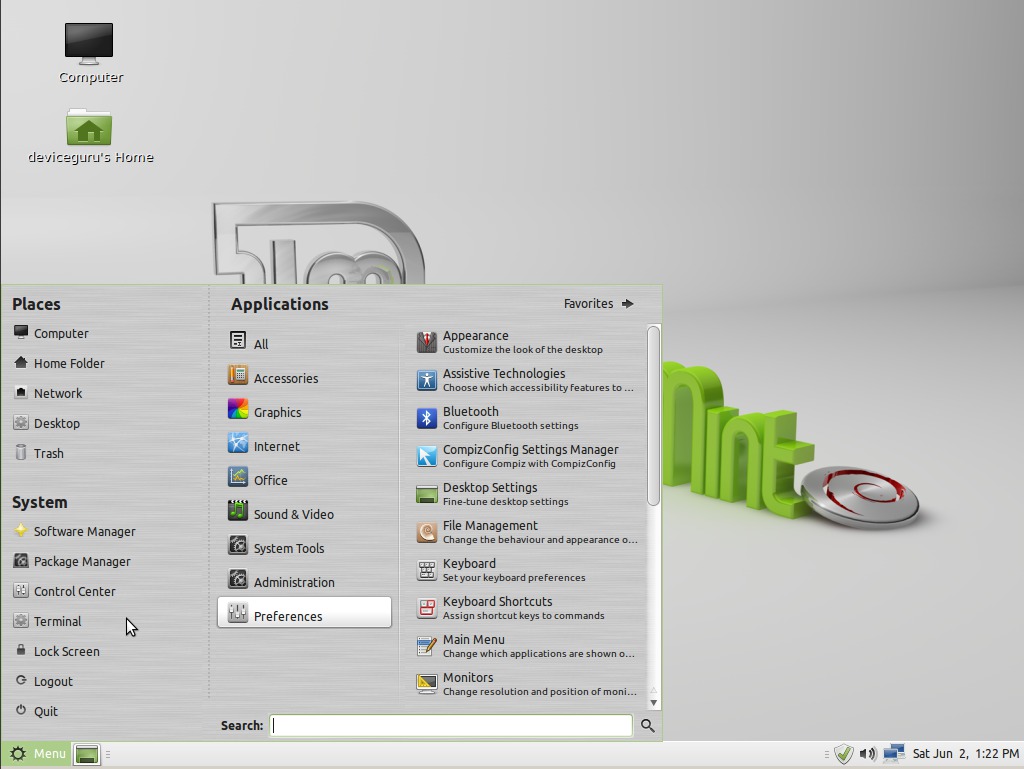The height and width of the screenshot is (769, 1024).
Task: Open the Desktop Settings icon
Action: (x=426, y=494)
